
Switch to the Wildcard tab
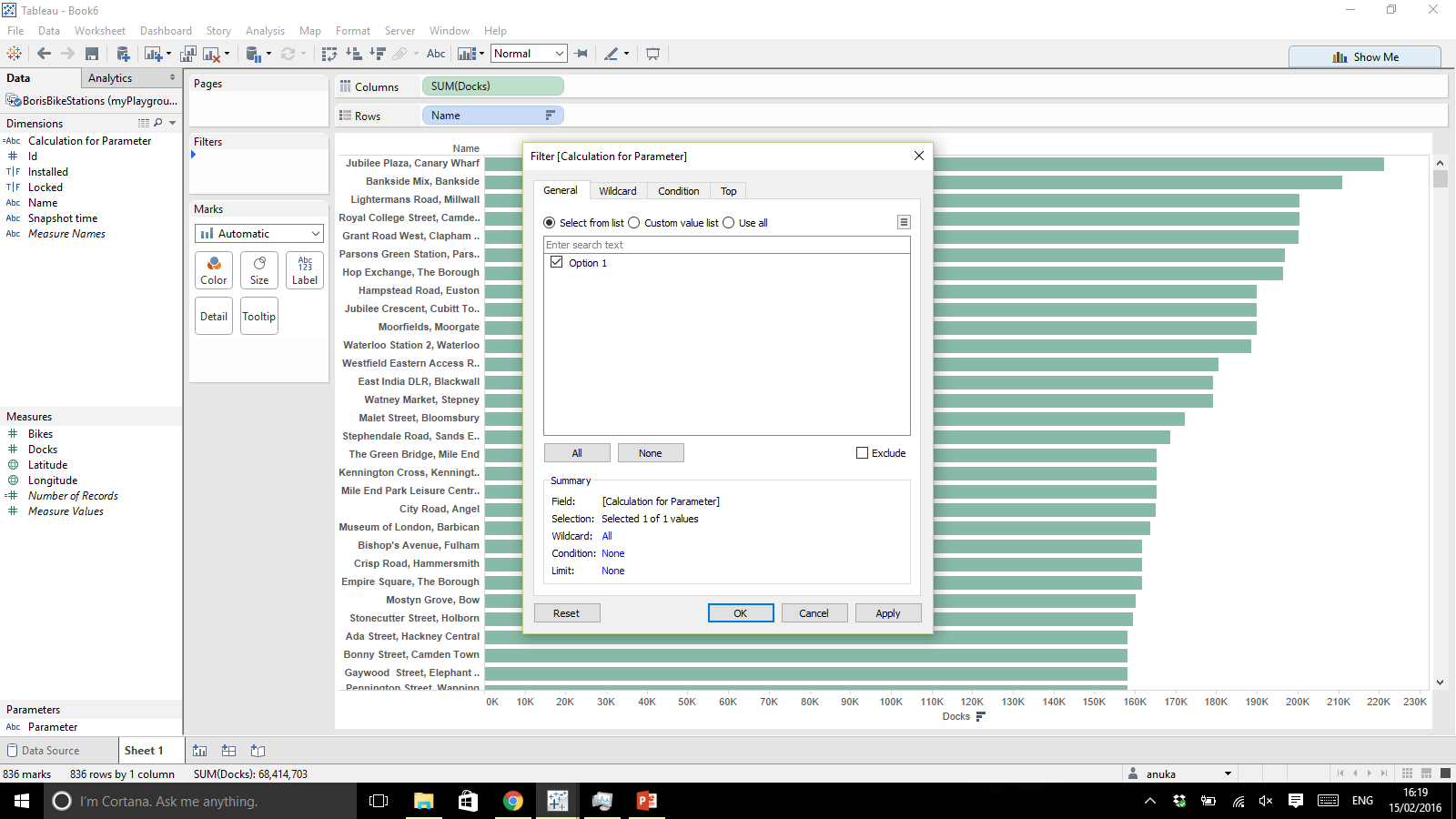(617, 191)
